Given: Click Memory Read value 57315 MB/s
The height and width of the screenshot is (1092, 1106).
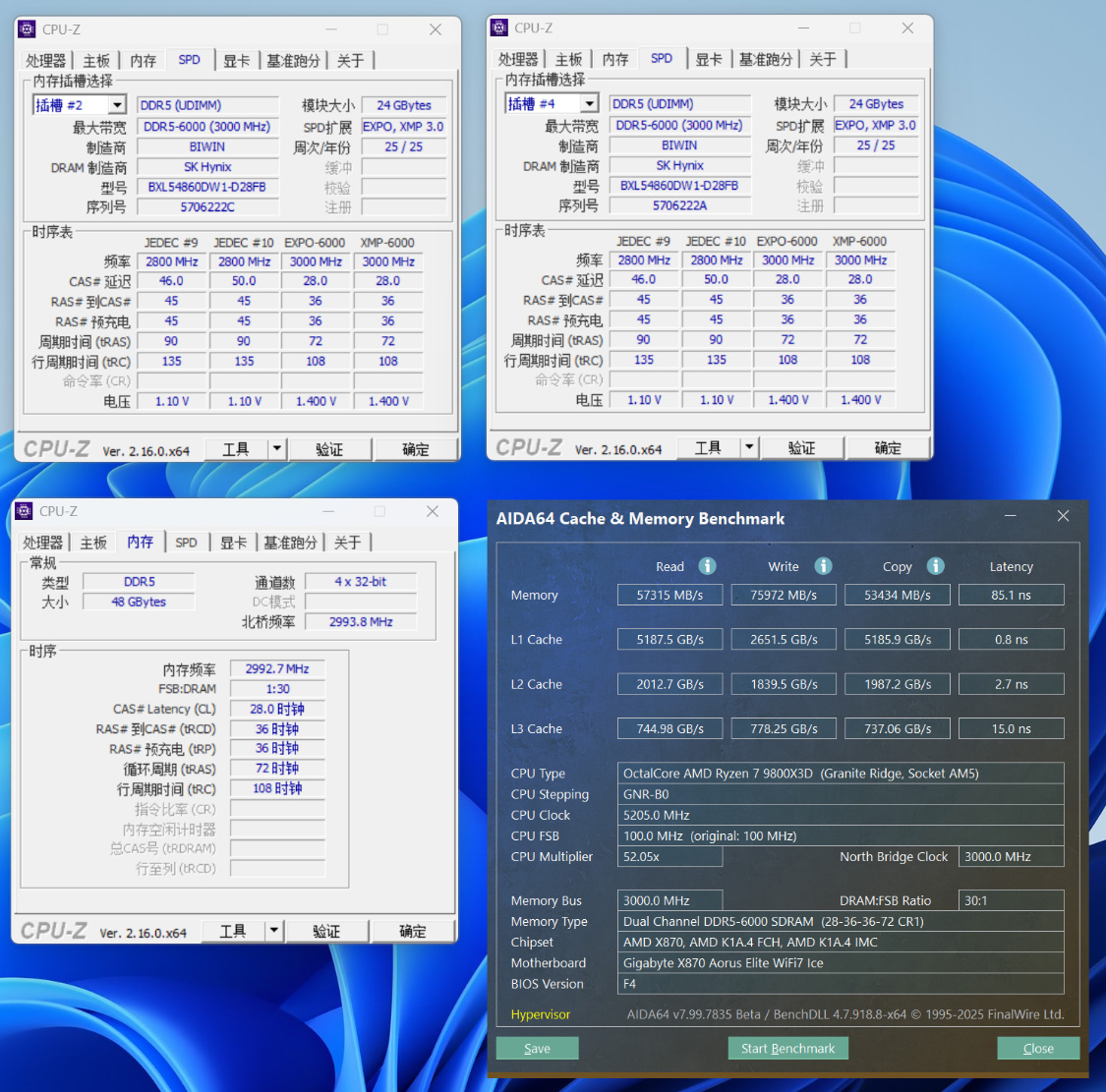Looking at the screenshot, I should coord(670,595).
